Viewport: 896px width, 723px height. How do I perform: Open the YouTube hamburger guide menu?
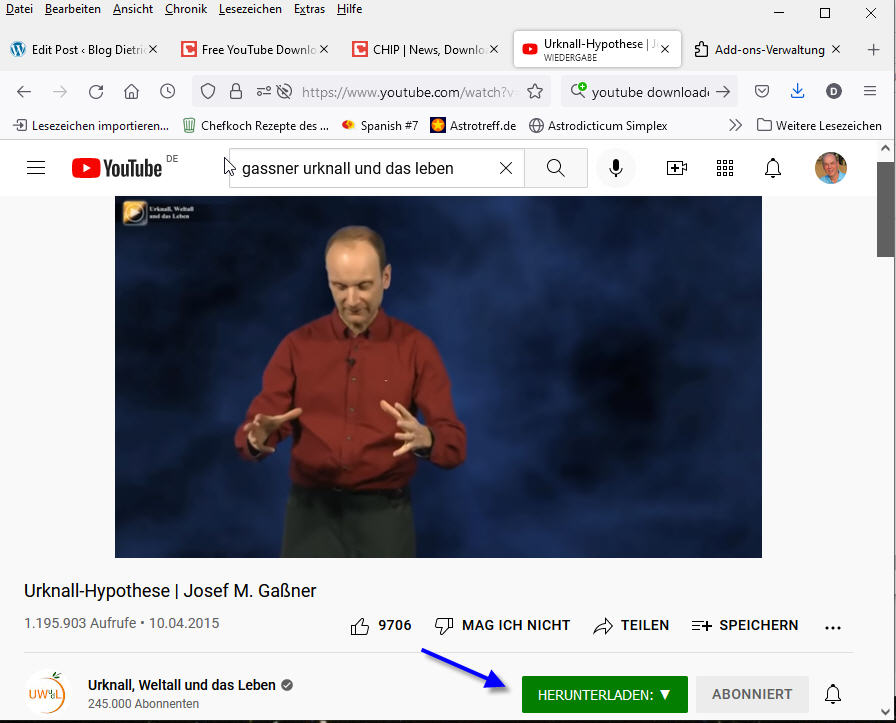(x=36, y=168)
